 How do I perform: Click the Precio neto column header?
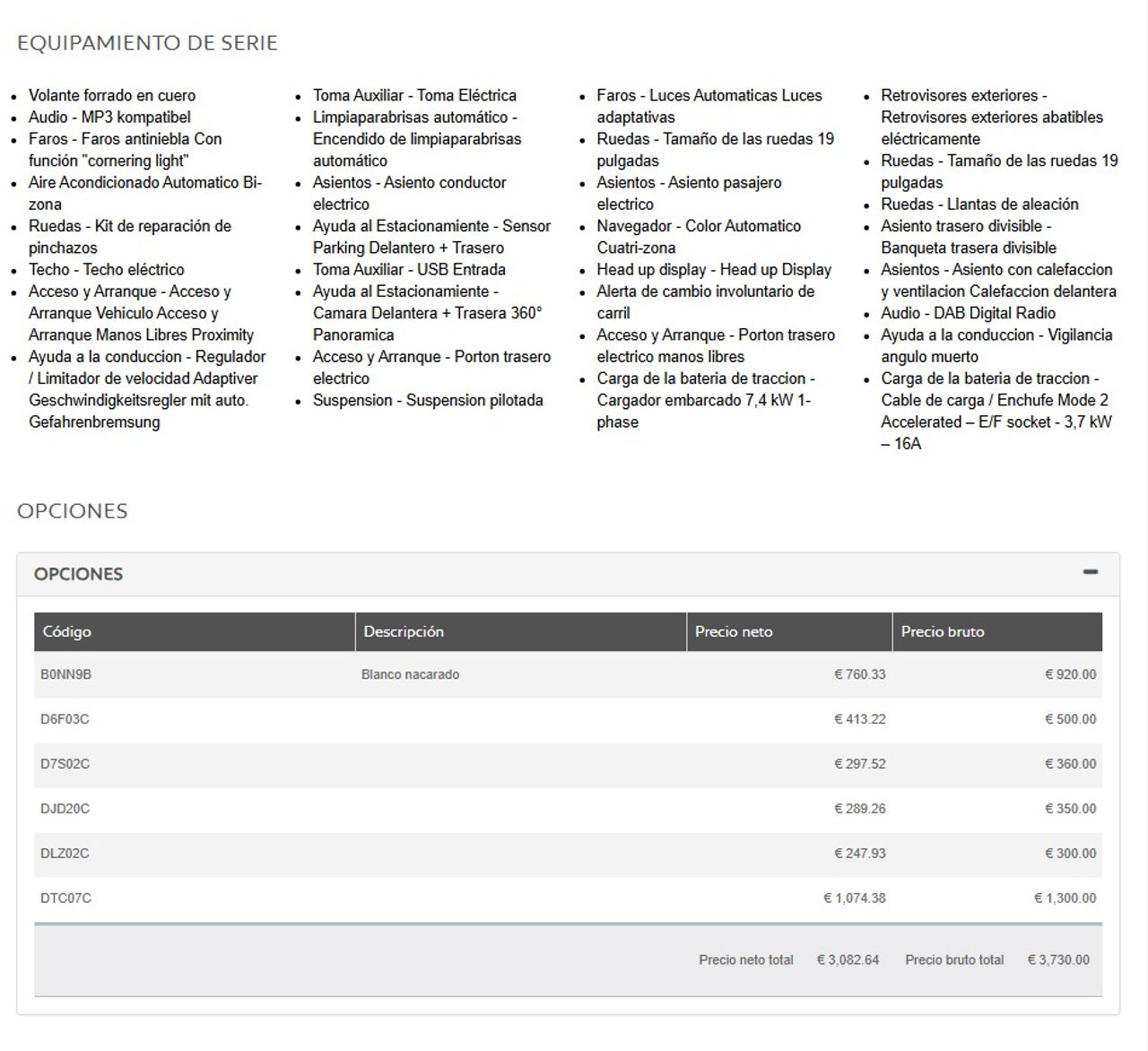click(734, 631)
